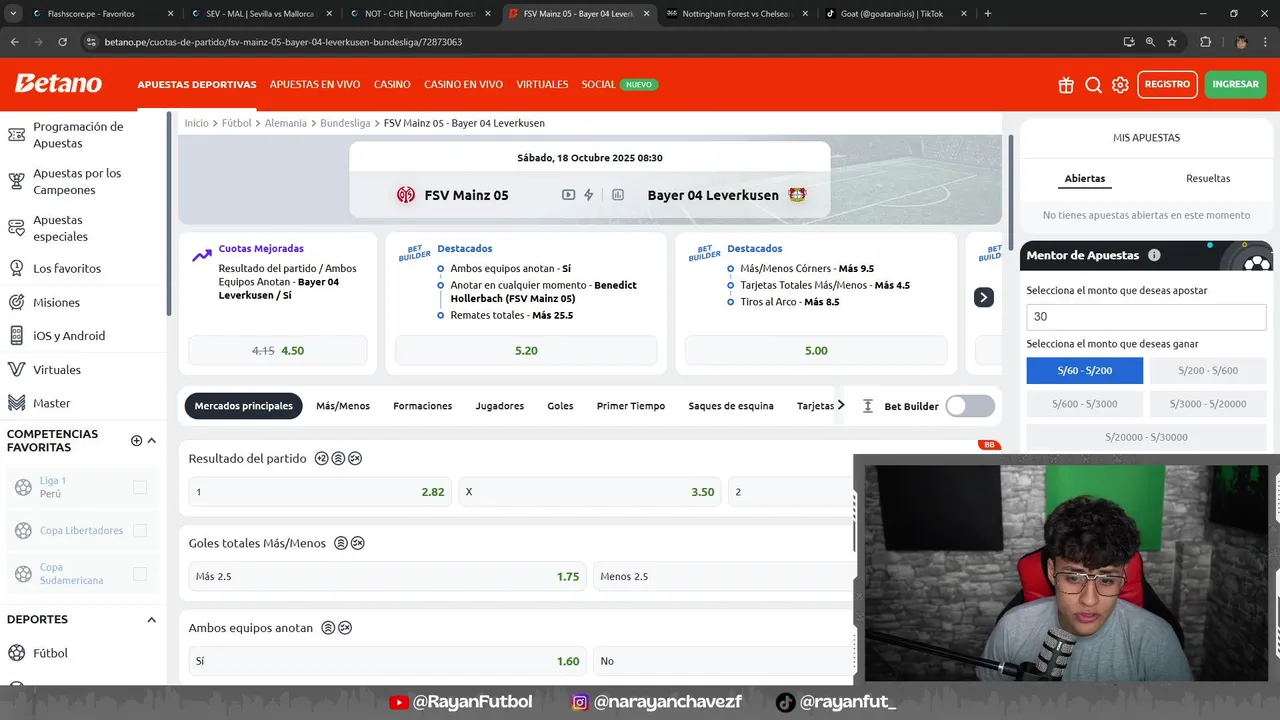
Task: Bet on Más 2.5 goals at 1.75
Action: coord(387,576)
